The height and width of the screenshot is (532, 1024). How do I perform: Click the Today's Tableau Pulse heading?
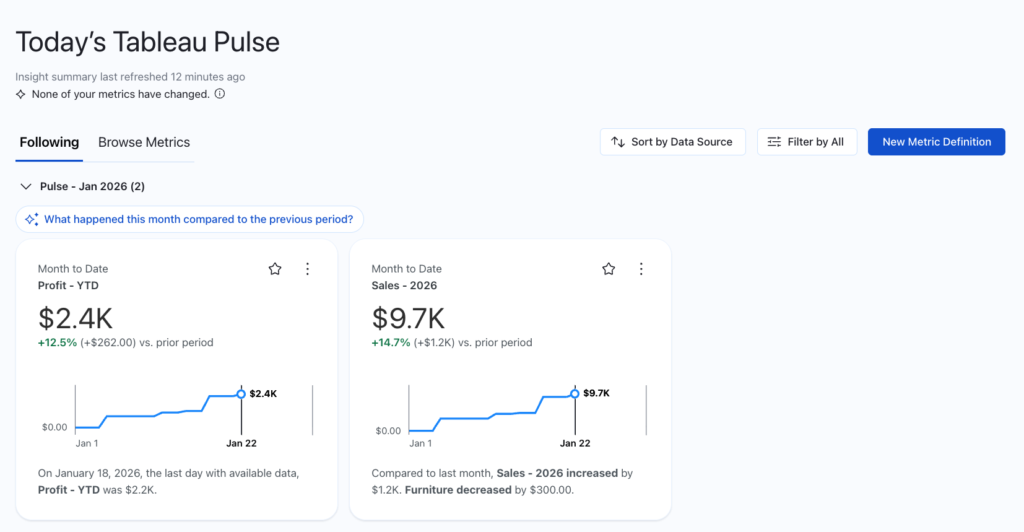[148, 42]
